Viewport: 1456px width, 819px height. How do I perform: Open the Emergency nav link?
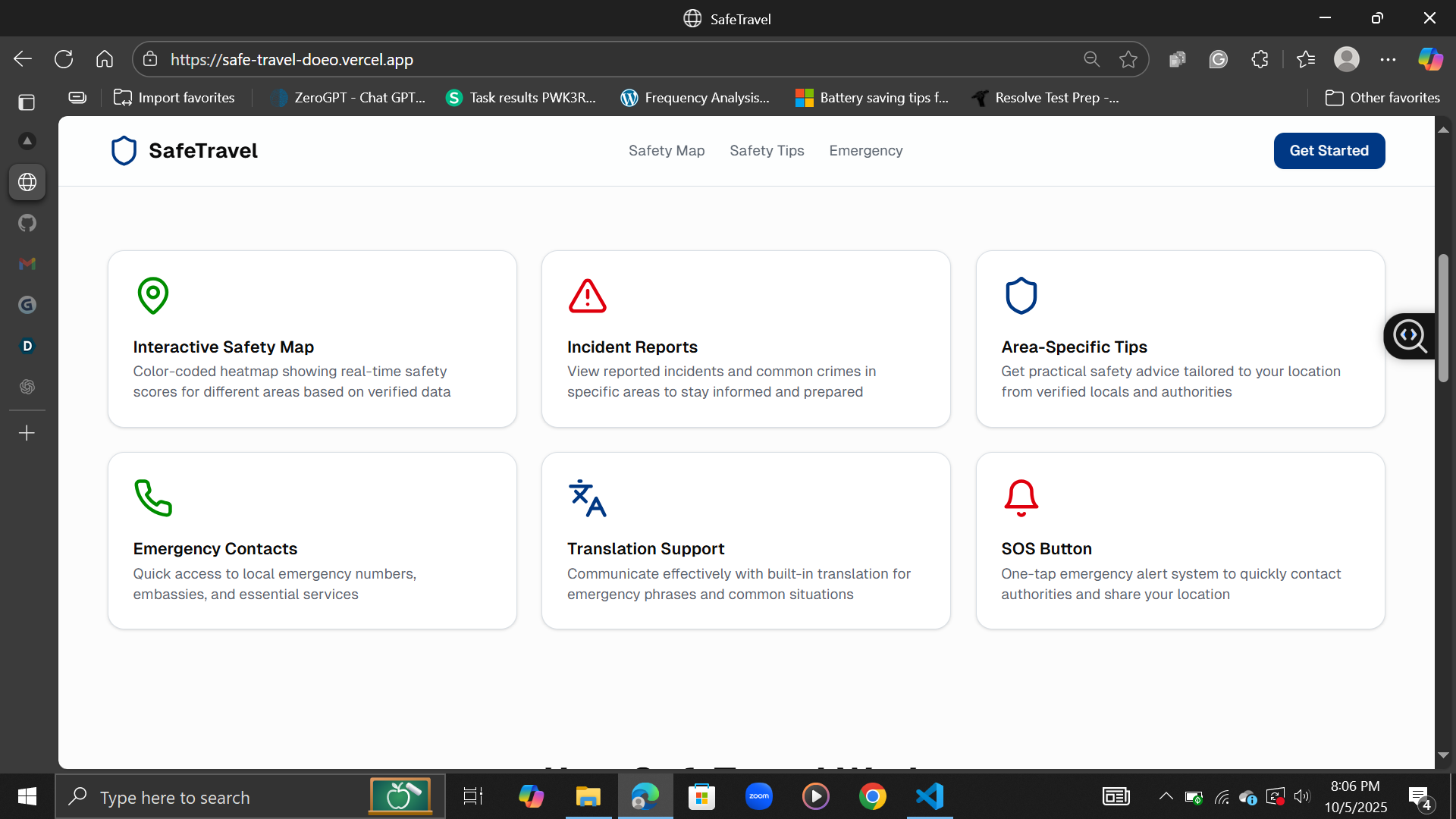click(865, 151)
